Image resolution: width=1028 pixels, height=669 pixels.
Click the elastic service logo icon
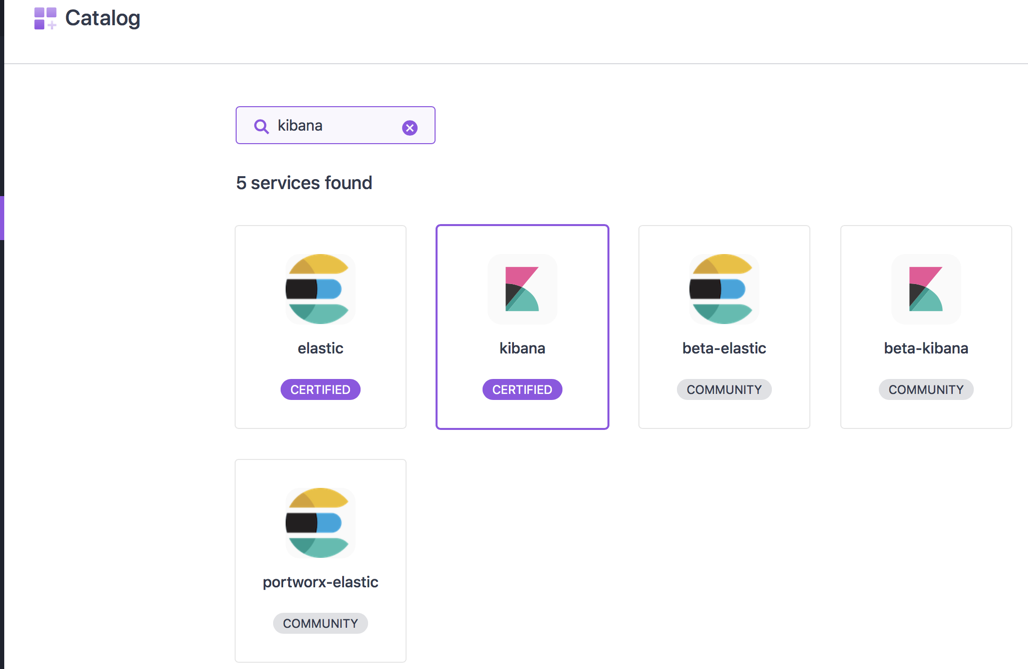(x=320, y=289)
